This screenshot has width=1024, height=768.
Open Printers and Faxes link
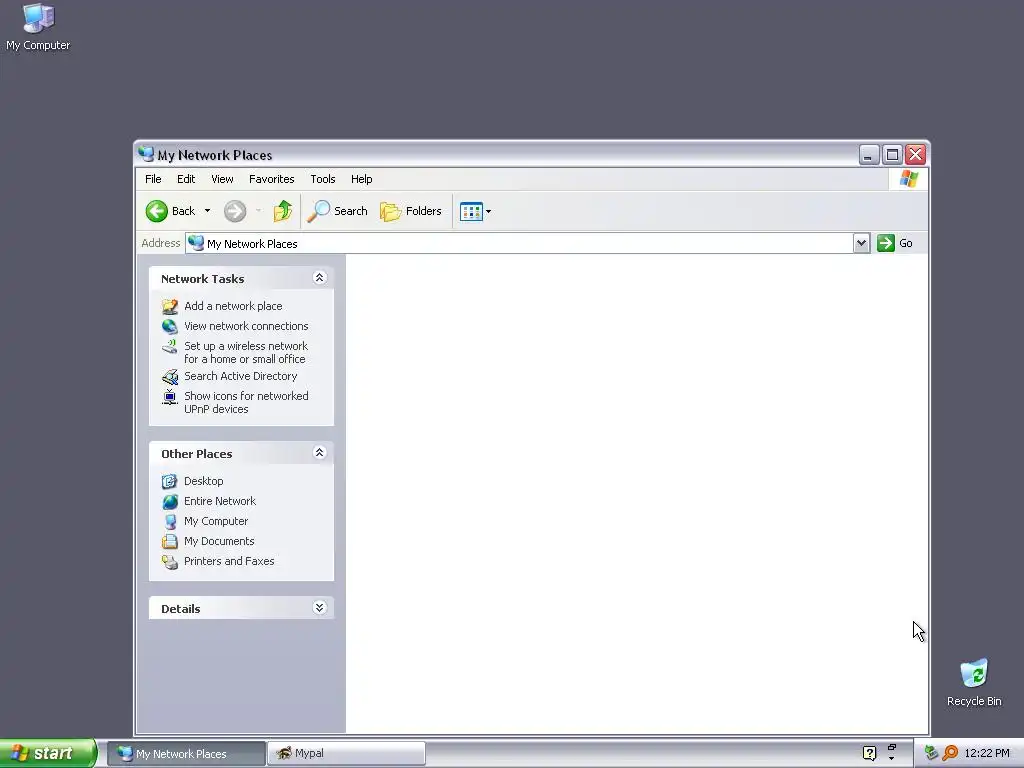point(229,561)
